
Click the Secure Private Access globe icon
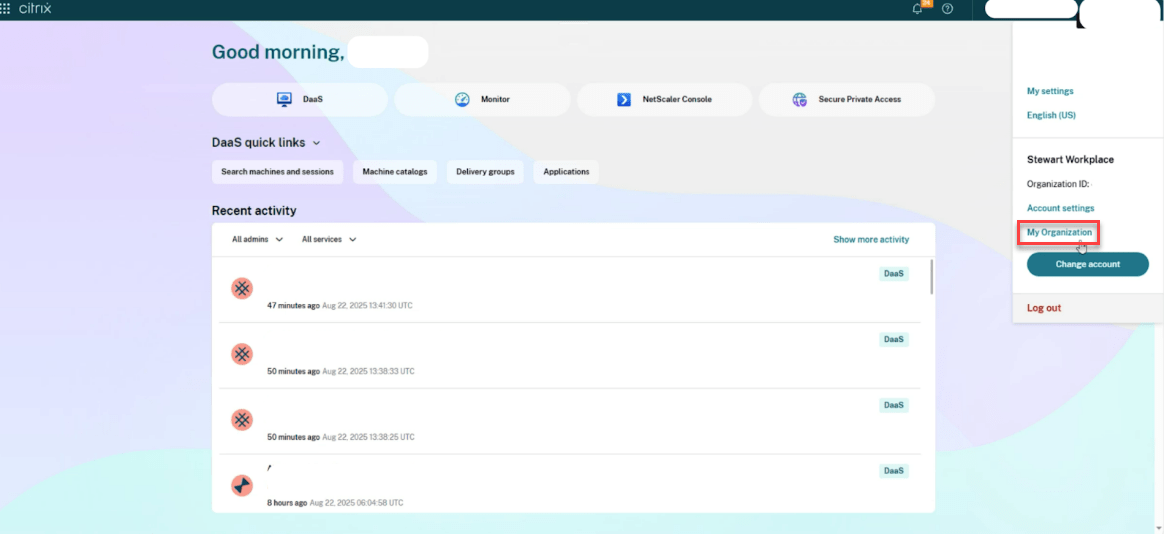point(800,100)
